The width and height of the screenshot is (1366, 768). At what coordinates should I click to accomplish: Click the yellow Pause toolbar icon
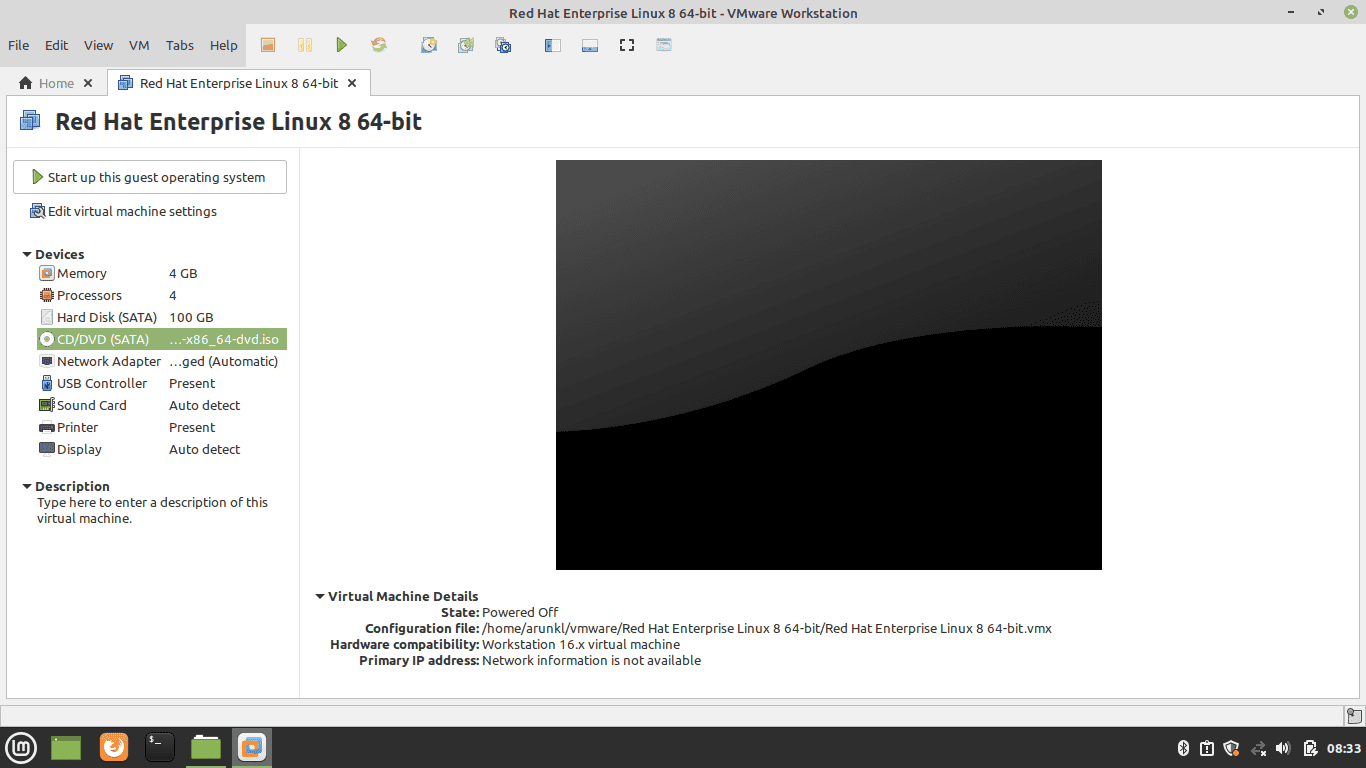[x=304, y=45]
